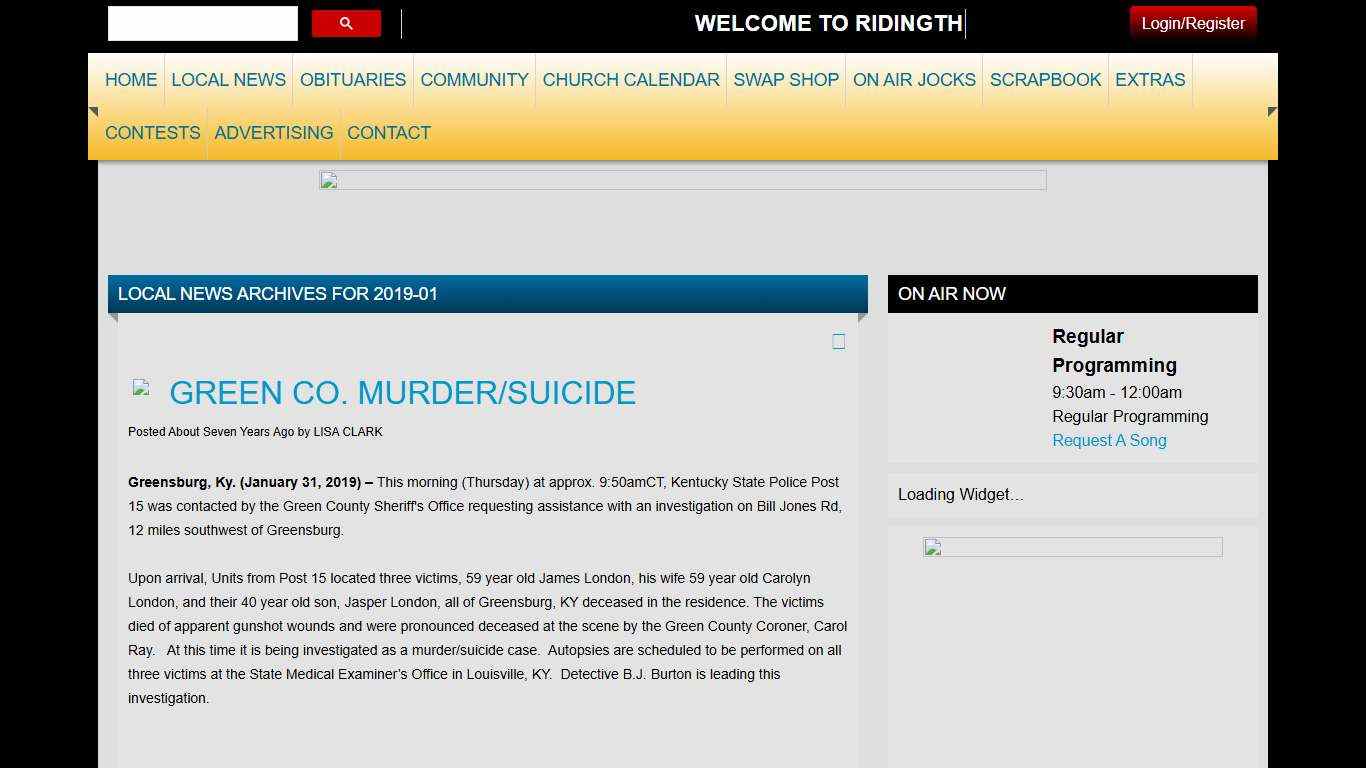Go to the Home menu item
Viewport: 1366px width, 768px height.
coord(131,80)
